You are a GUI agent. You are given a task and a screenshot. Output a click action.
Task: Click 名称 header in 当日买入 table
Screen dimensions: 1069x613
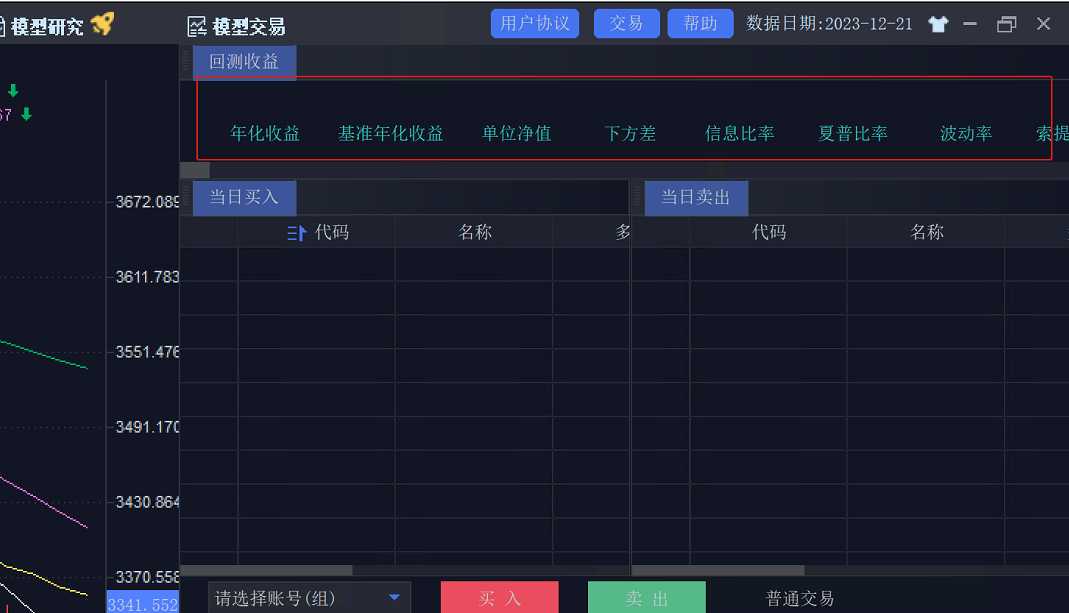coord(475,233)
